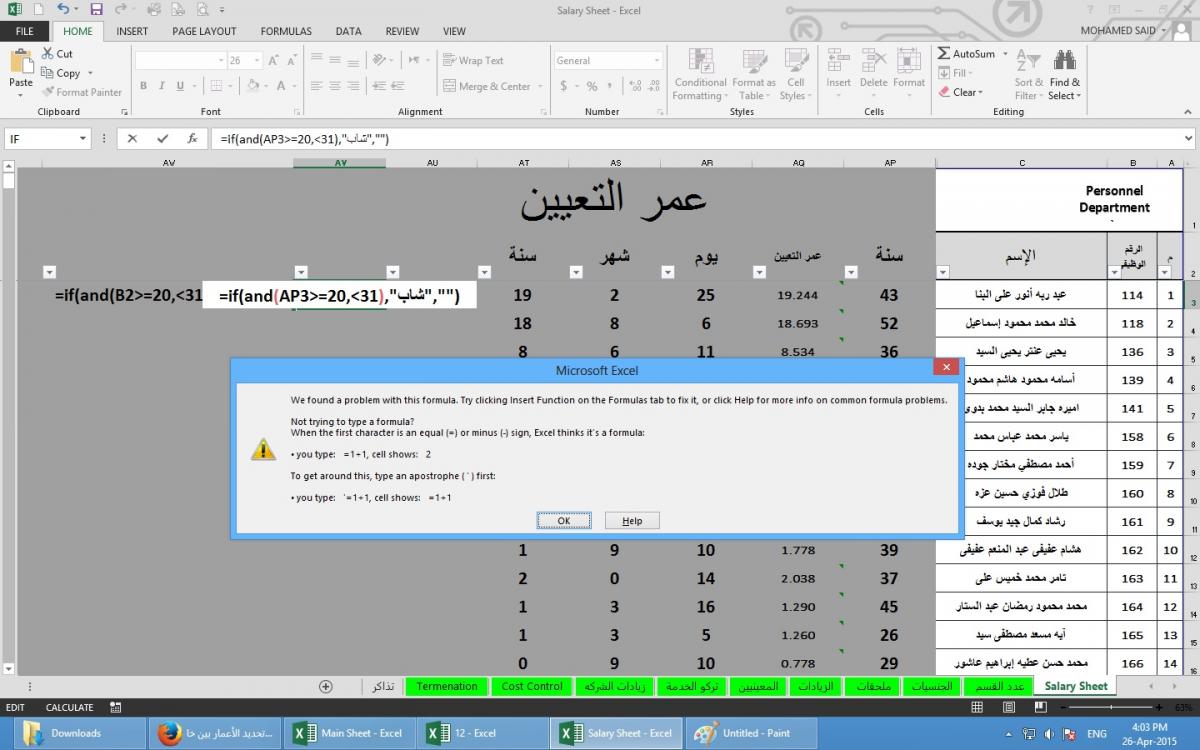The width and height of the screenshot is (1200, 750).
Task: Click the Cut scissors button
Action: [57, 54]
